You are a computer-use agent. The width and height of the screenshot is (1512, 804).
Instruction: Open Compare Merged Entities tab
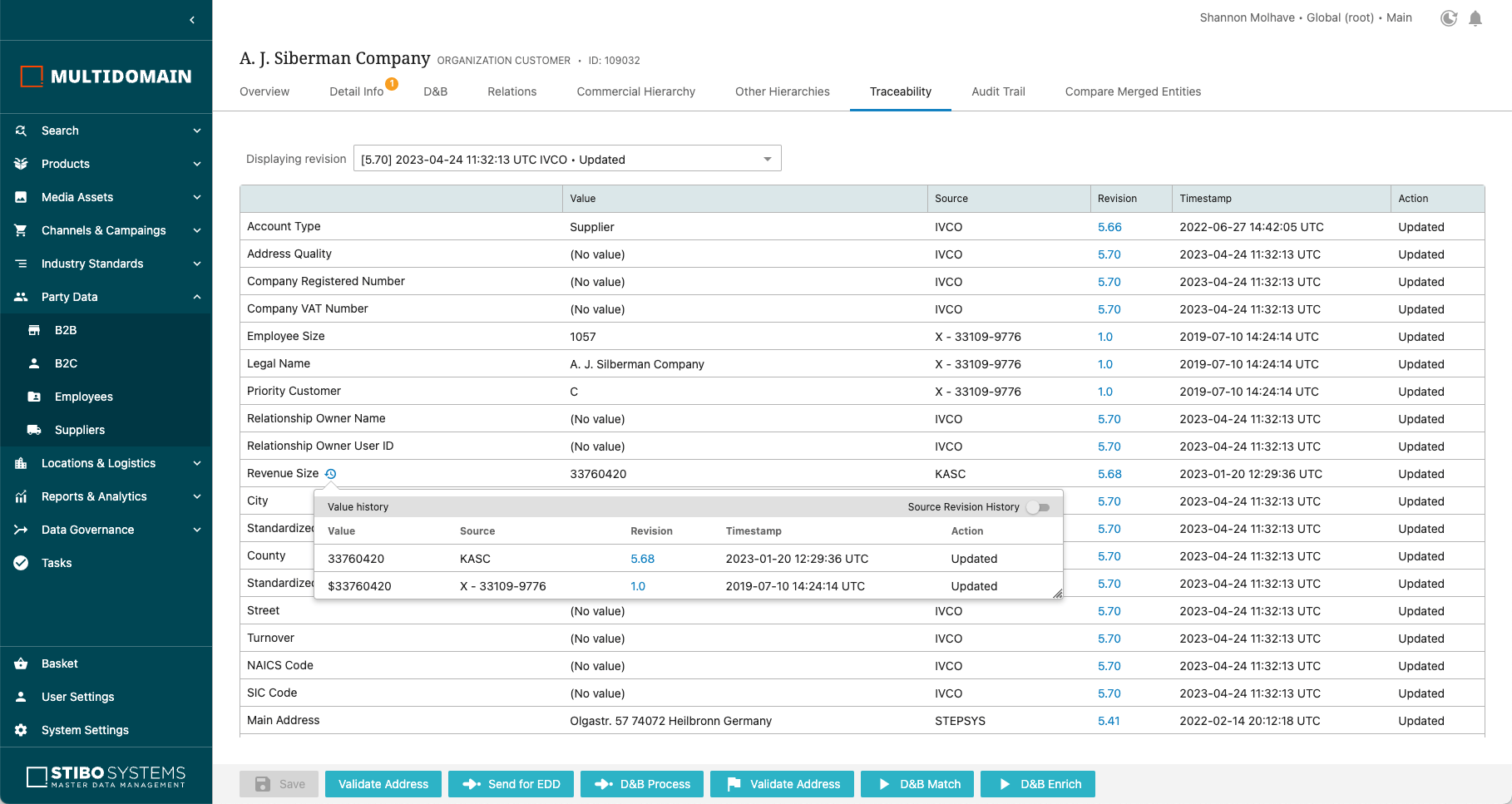[x=1133, y=91]
